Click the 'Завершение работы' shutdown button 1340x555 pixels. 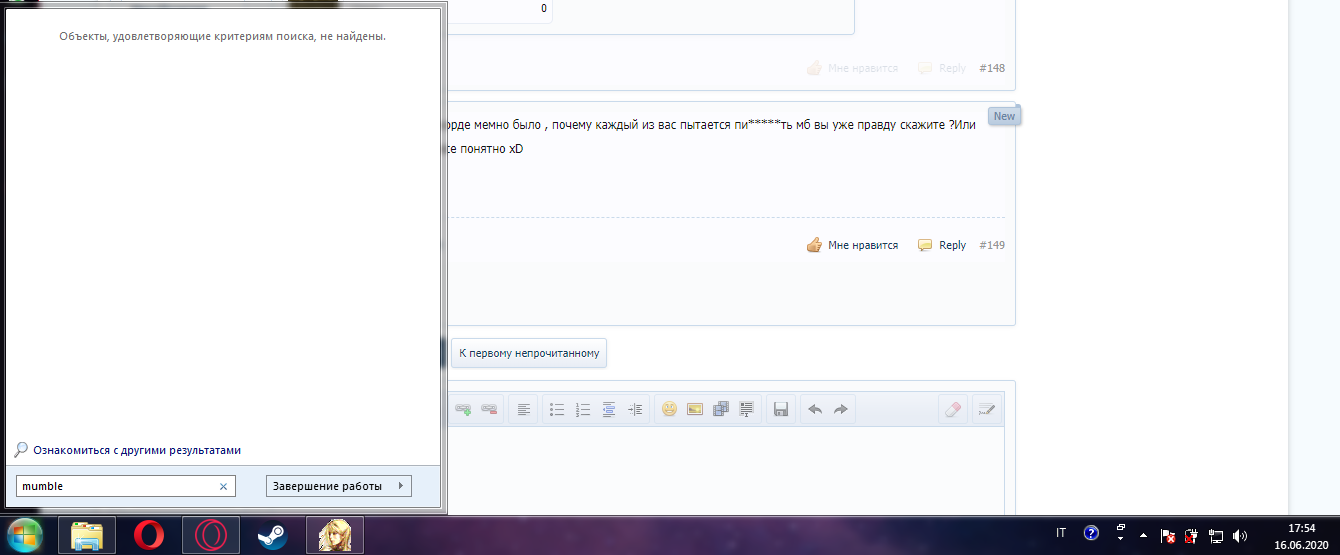click(327, 486)
